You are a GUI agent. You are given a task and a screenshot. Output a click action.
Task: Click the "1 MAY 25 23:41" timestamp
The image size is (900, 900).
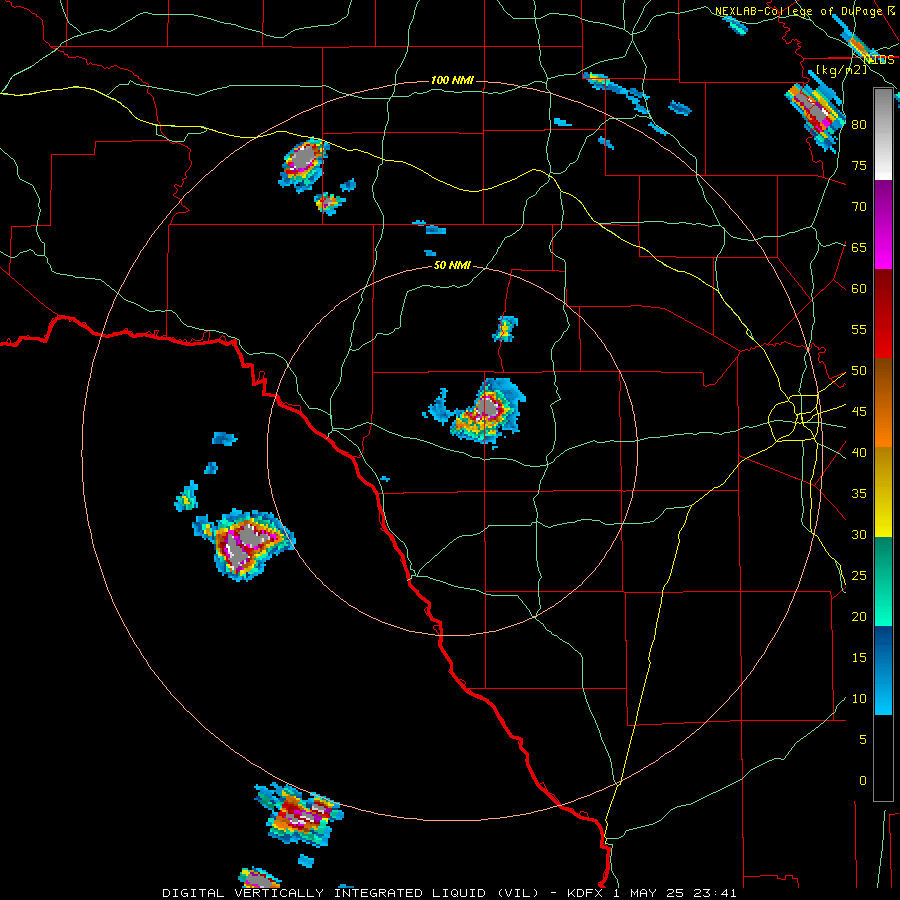pos(675,893)
